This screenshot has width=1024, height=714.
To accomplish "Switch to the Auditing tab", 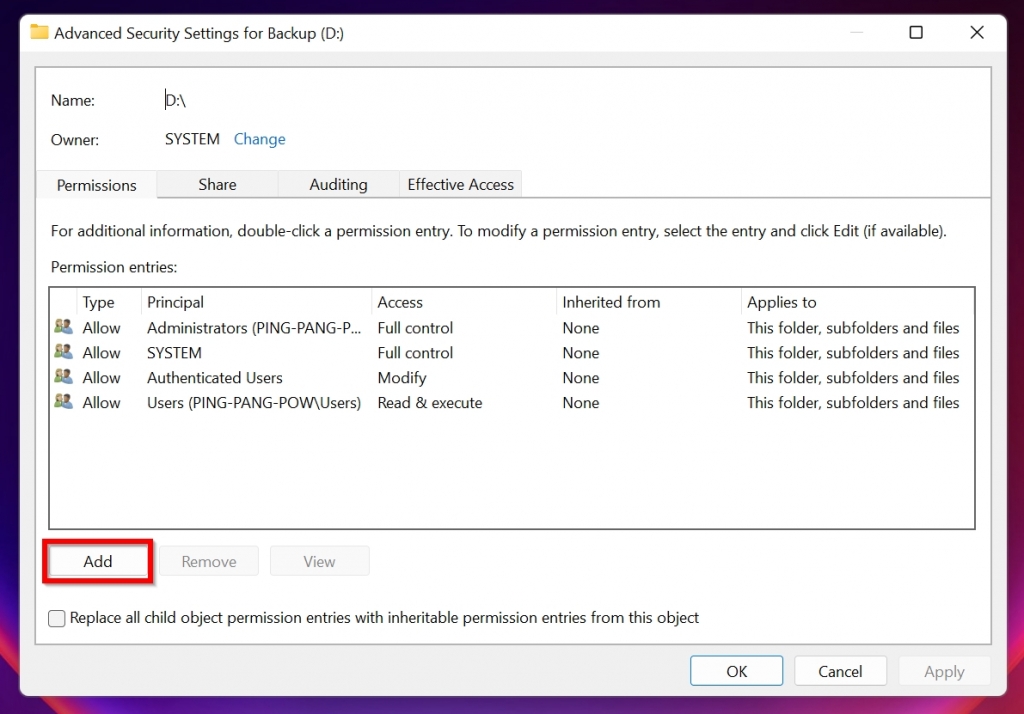I will (x=338, y=184).
